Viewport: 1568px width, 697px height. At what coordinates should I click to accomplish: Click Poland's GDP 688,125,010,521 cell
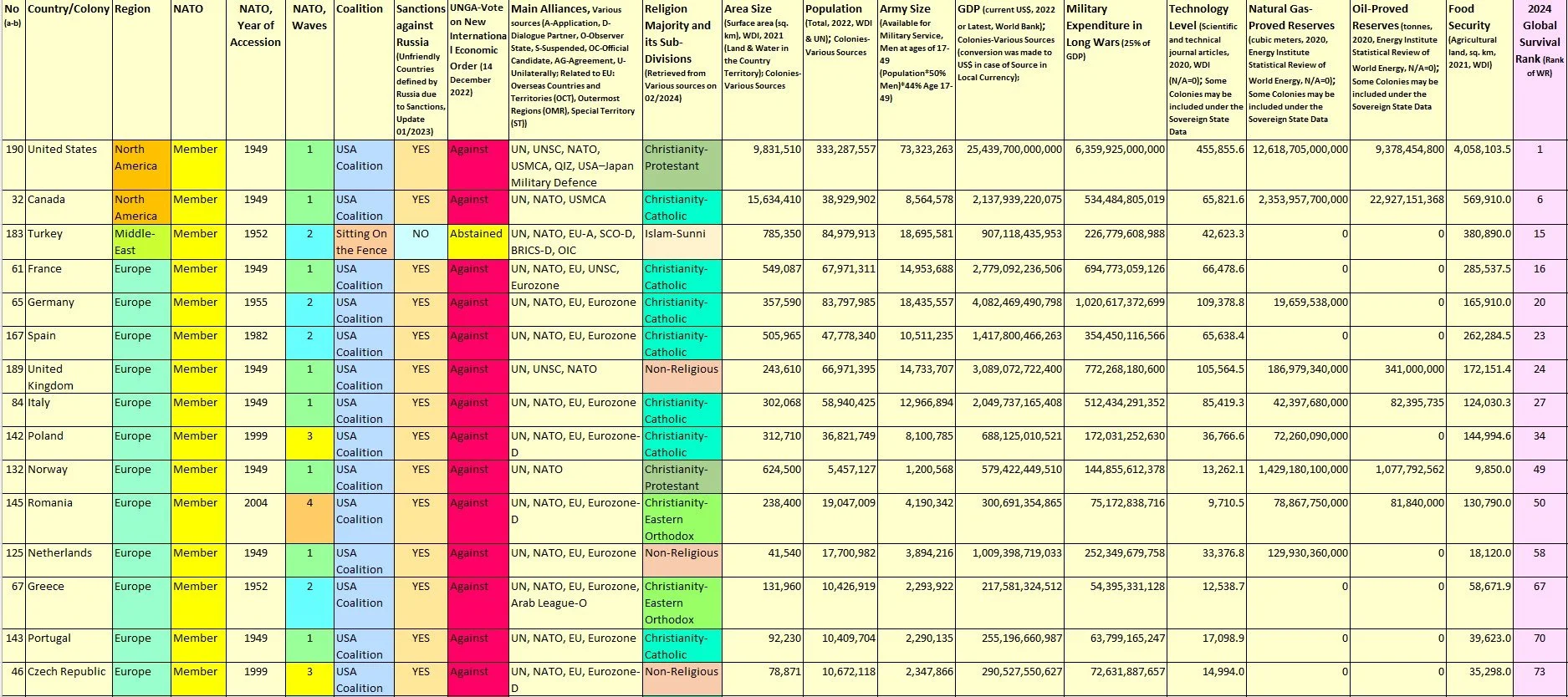(1010, 444)
